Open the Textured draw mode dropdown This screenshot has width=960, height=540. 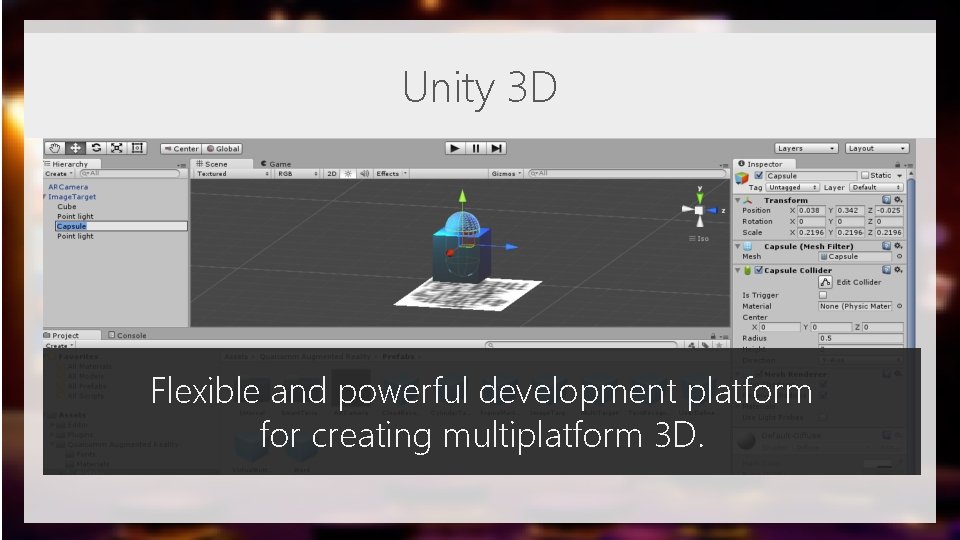click(x=233, y=174)
